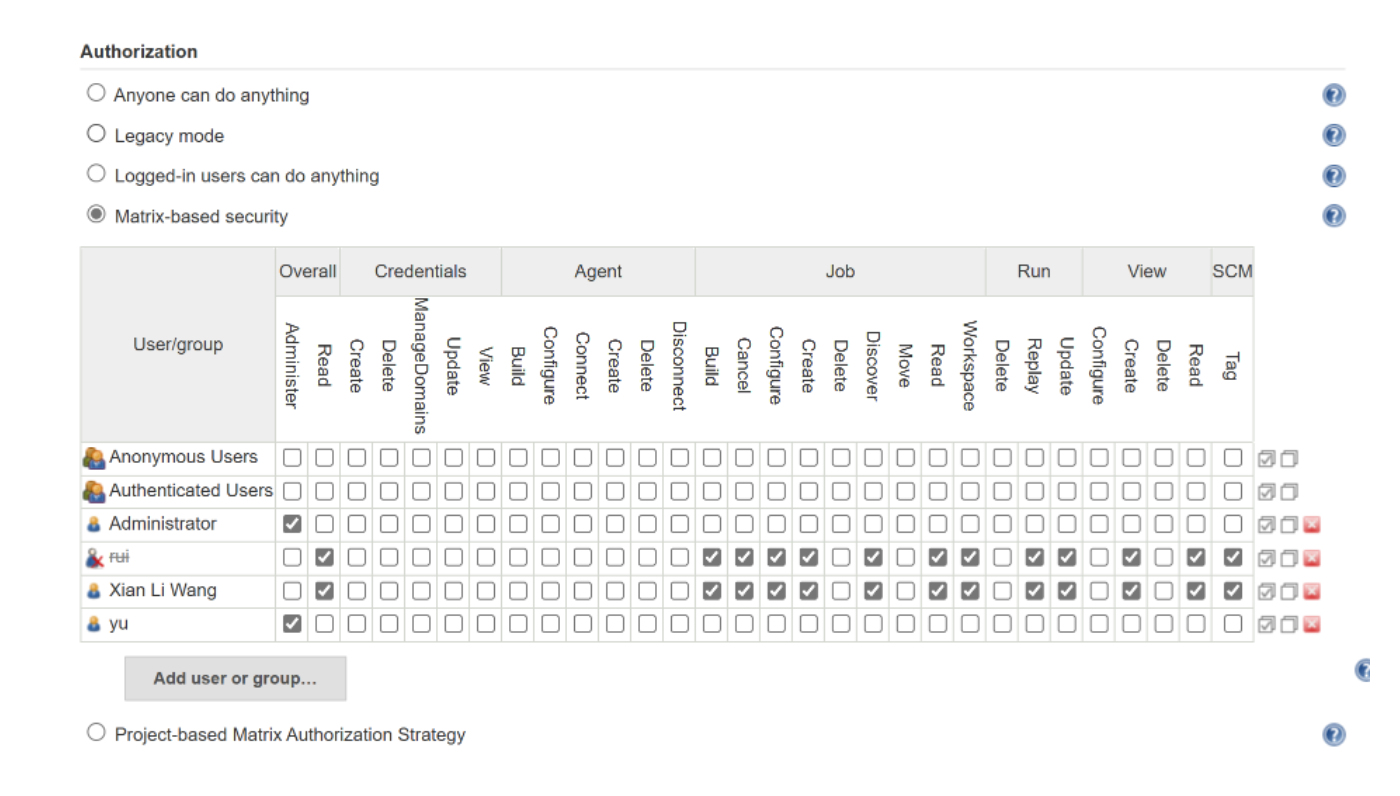Uncheck Administer for Administrator
The image size is (1400, 796).
292,524
